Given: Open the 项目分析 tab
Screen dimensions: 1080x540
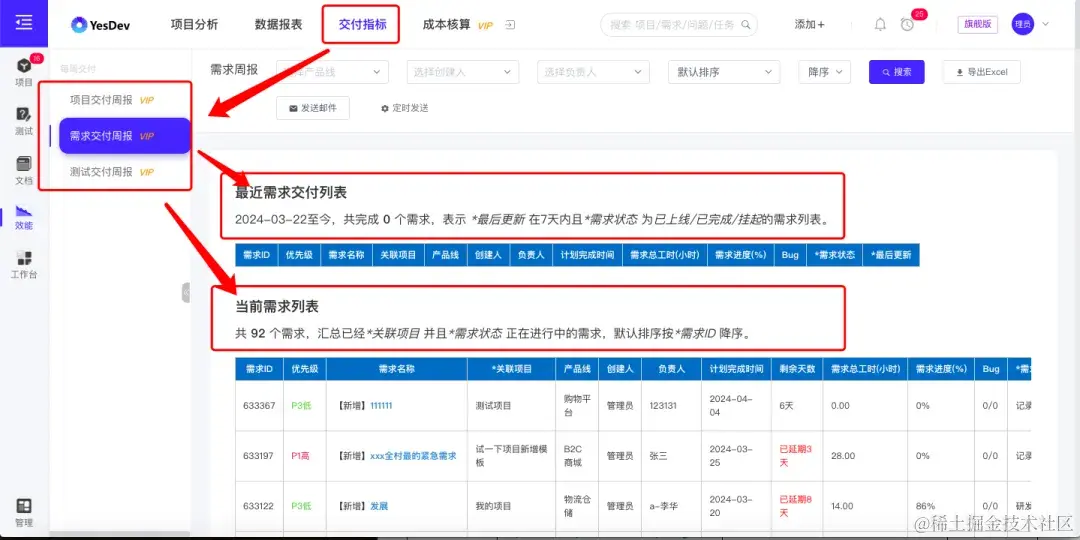Looking at the screenshot, I should click(194, 25).
